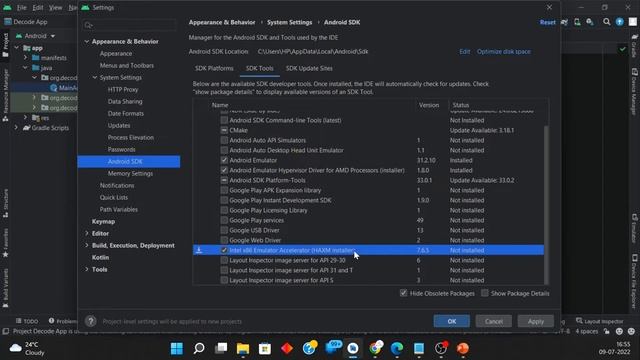Viewport: 640px width, 360px height.
Task: Click Optimize disk space link
Action: point(504,51)
